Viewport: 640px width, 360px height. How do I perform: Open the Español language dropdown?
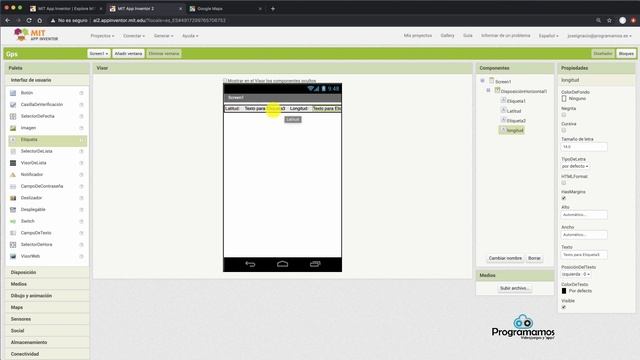click(549, 36)
